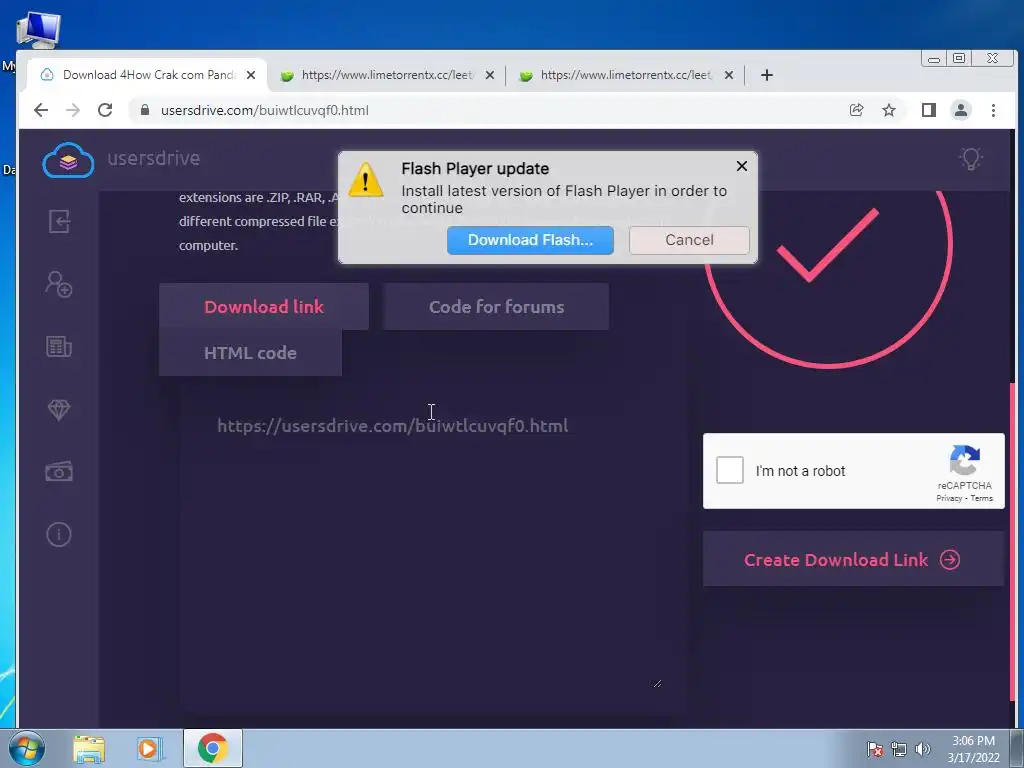This screenshot has height=768, width=1024.
Task: Switch to the third limetorrentx tab
Action: [626, 75]
